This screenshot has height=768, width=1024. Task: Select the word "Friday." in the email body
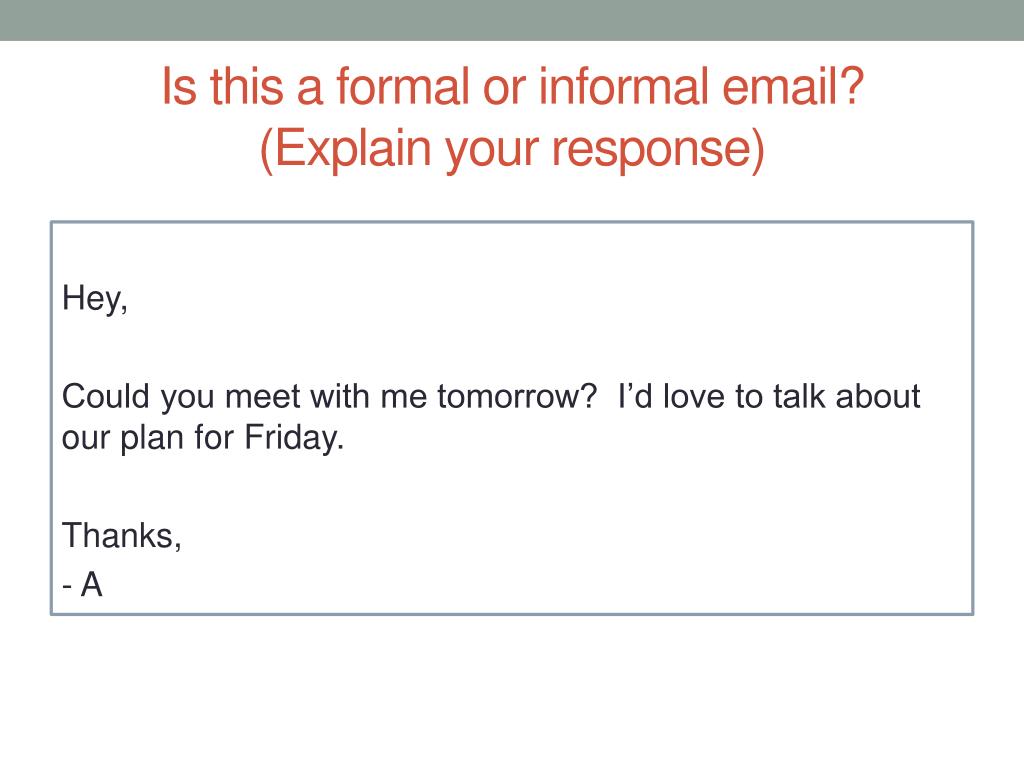tap(294, 438)
